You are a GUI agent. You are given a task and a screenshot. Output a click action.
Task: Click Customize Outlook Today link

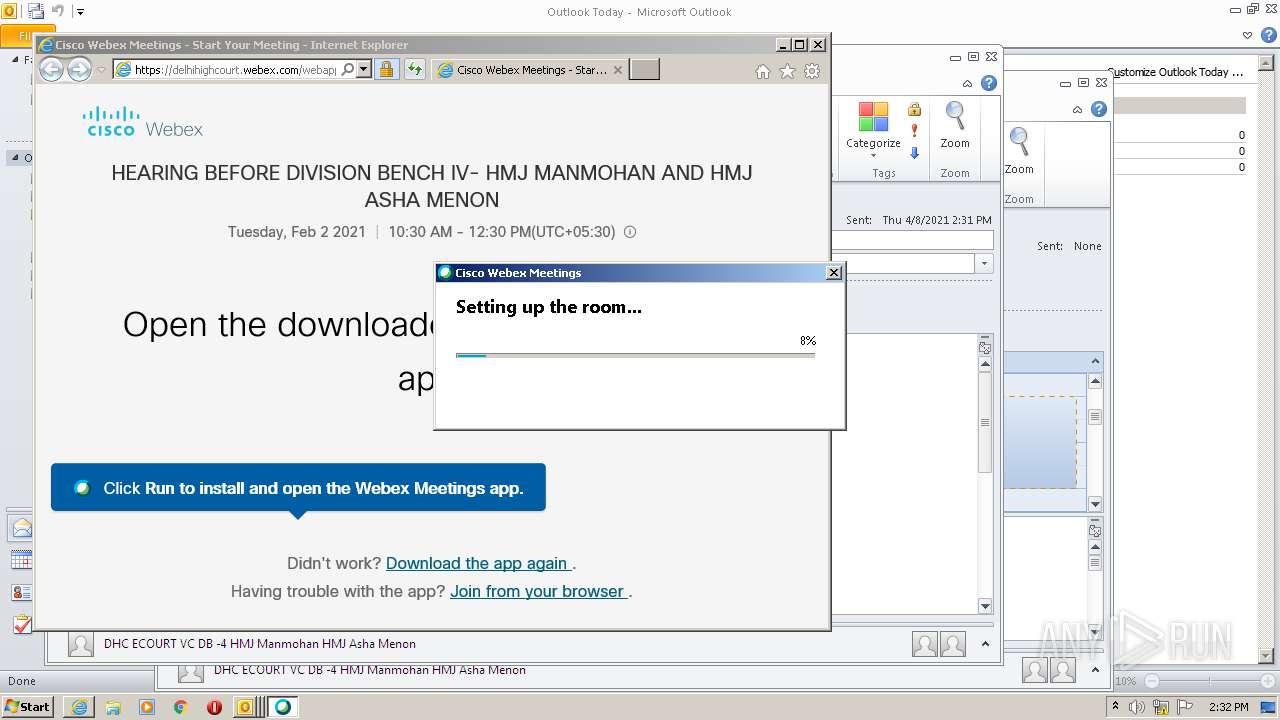(x=1176, y=72)
